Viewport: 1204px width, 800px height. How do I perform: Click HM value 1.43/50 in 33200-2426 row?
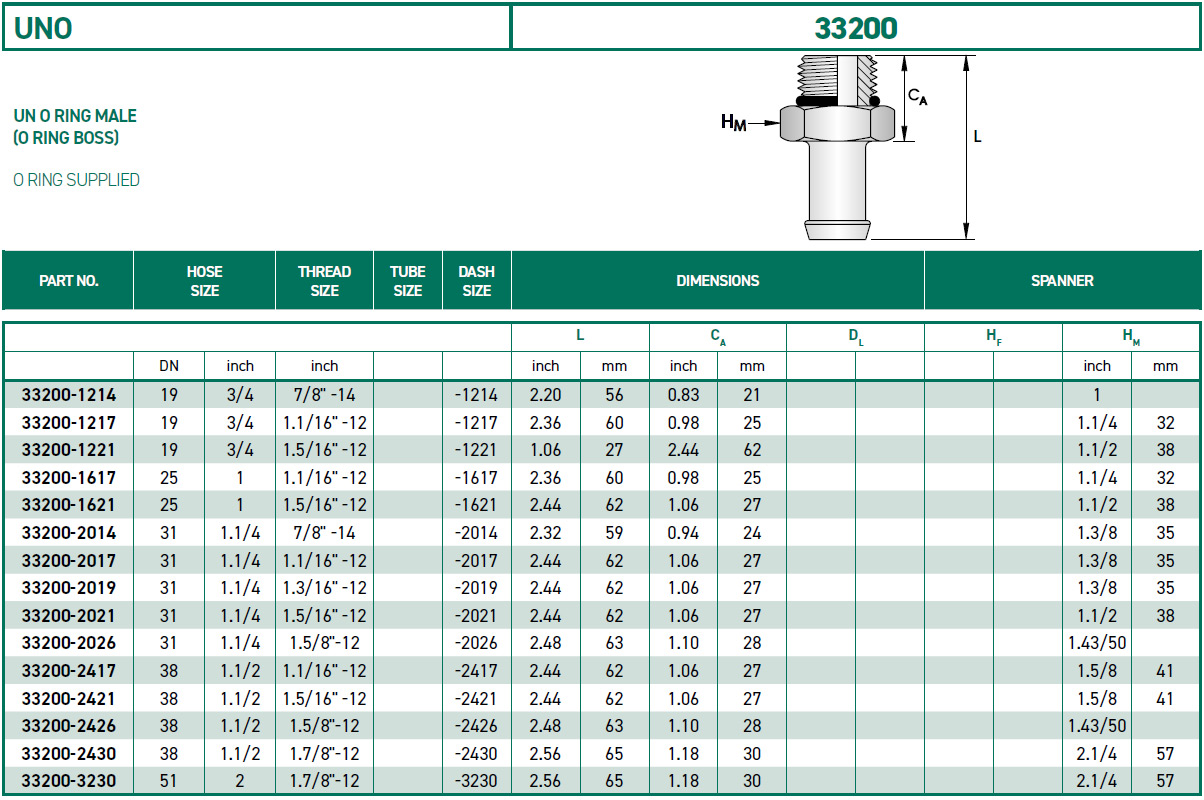[x=1097, y=725]
